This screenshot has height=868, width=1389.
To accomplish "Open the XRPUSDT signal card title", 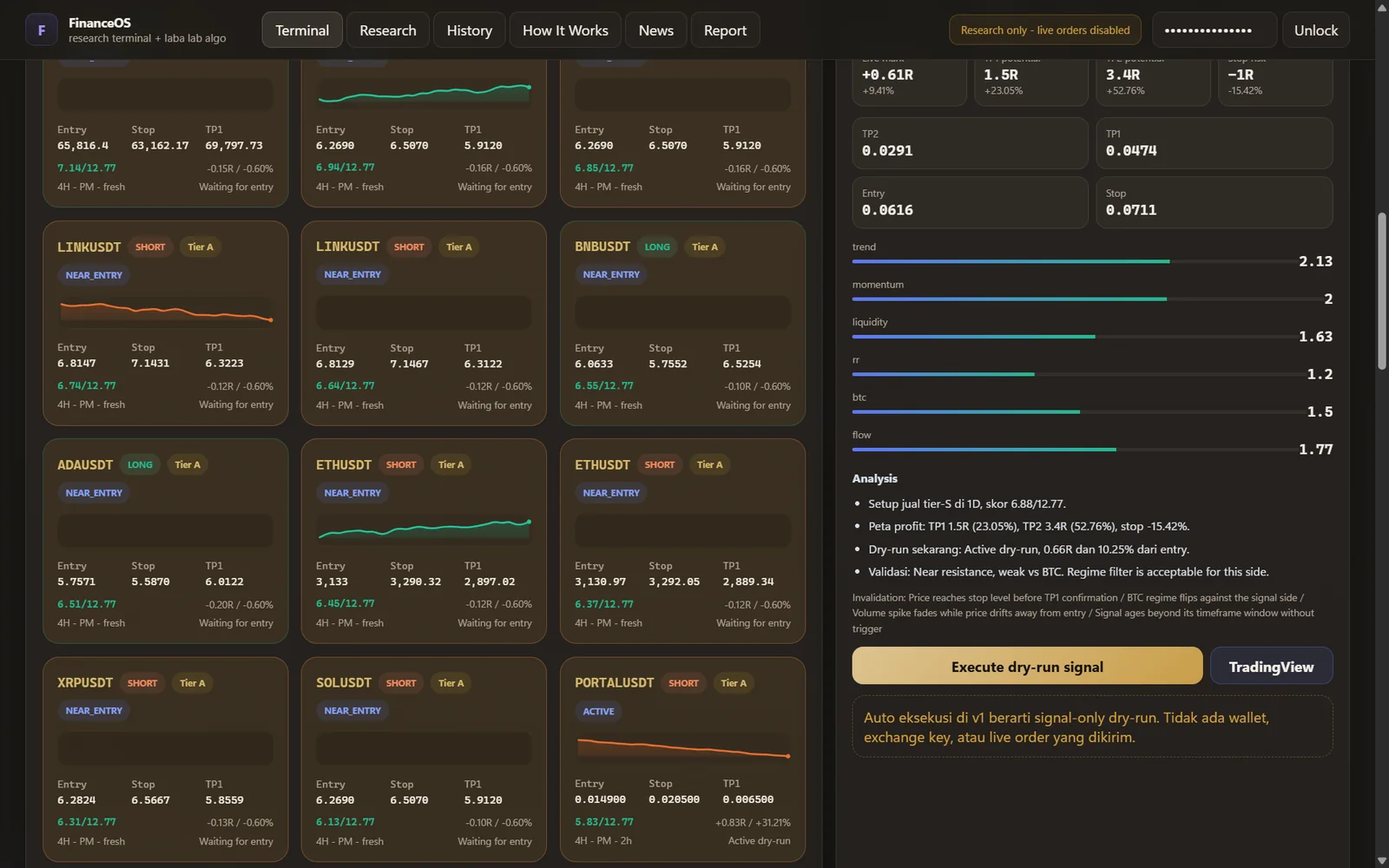I will (85, 683).
